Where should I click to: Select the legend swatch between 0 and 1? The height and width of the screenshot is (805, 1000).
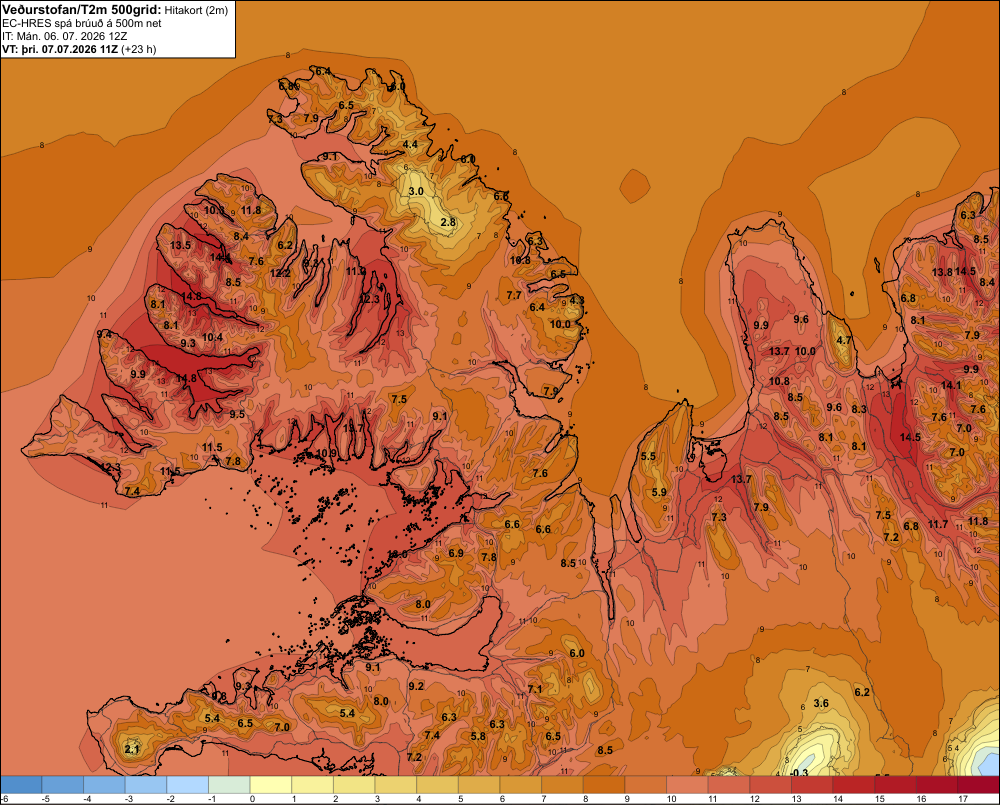point(271,785)
